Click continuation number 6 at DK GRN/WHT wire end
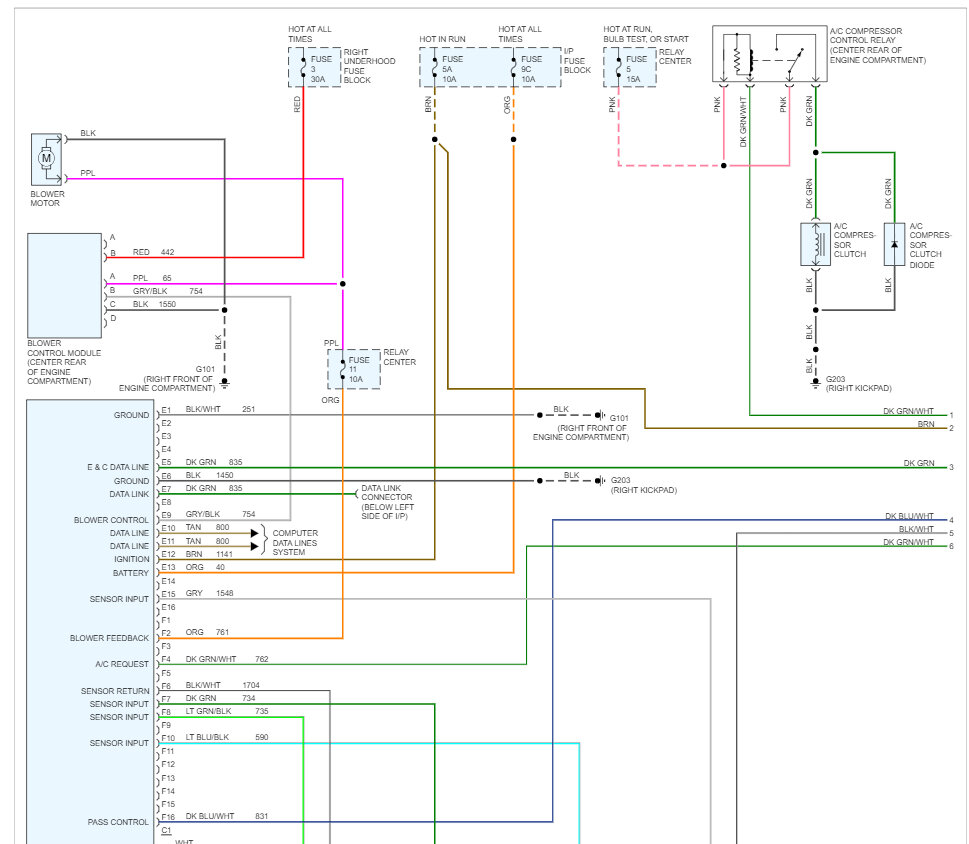The height and width of the screenshot is (844, 969). pyautogui.click(x=952, y=546)
